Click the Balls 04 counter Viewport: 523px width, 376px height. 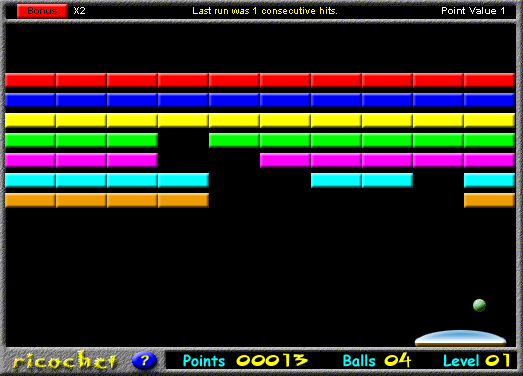coord(377,361)
